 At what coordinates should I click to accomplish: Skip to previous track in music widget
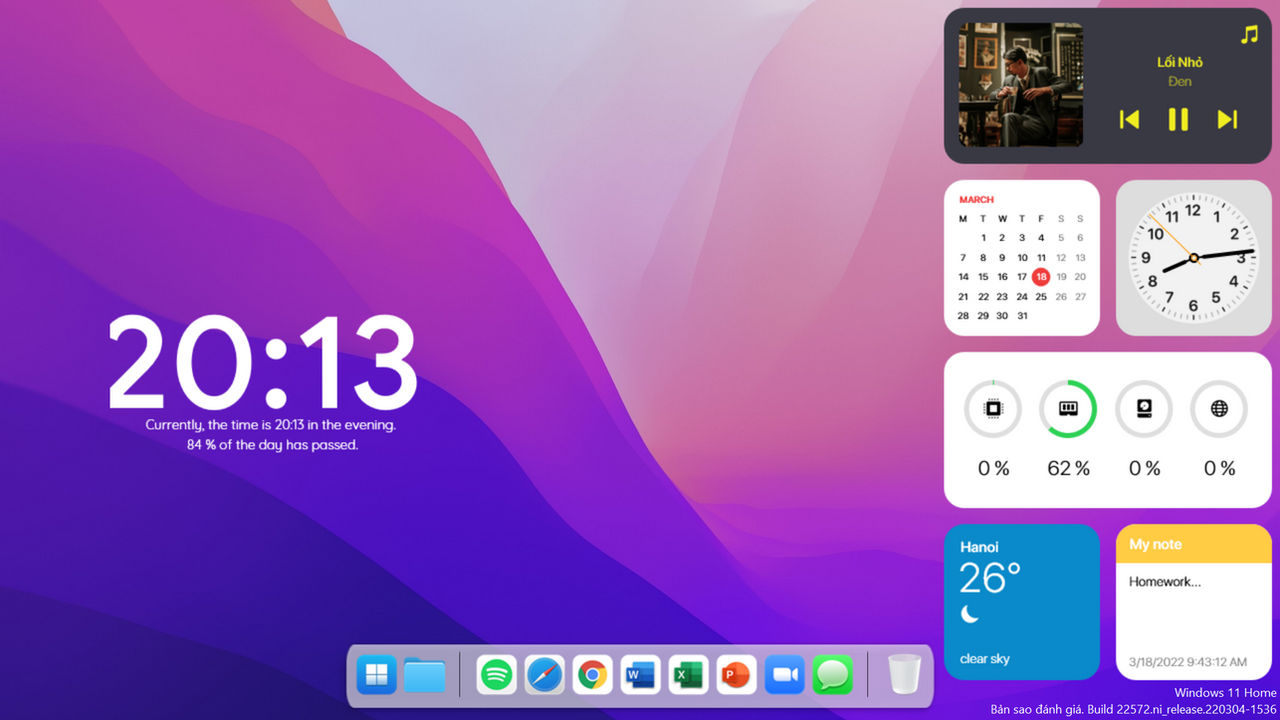1129,120
